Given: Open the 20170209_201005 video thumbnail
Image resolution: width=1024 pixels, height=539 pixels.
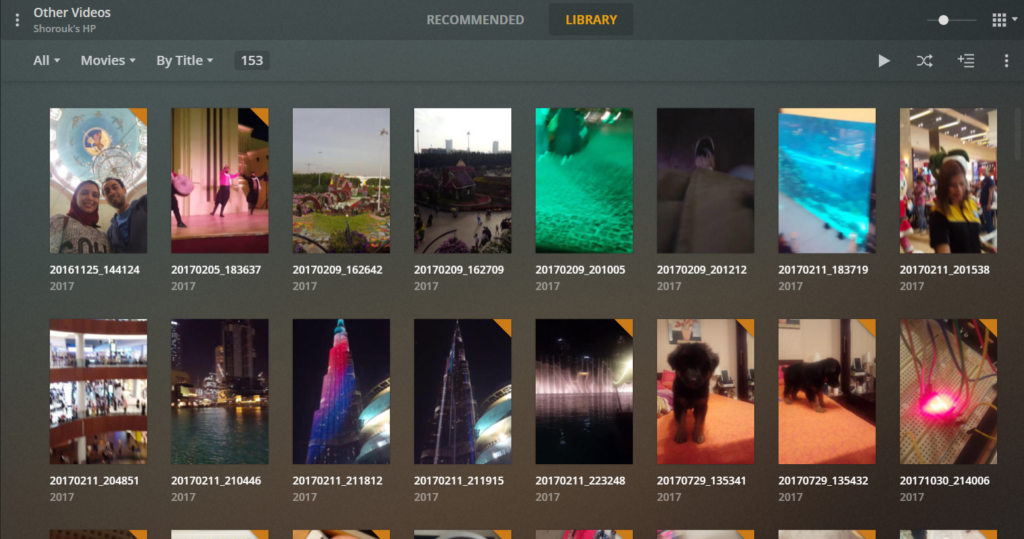Looking at the screenshot, I should coord(584,180).
